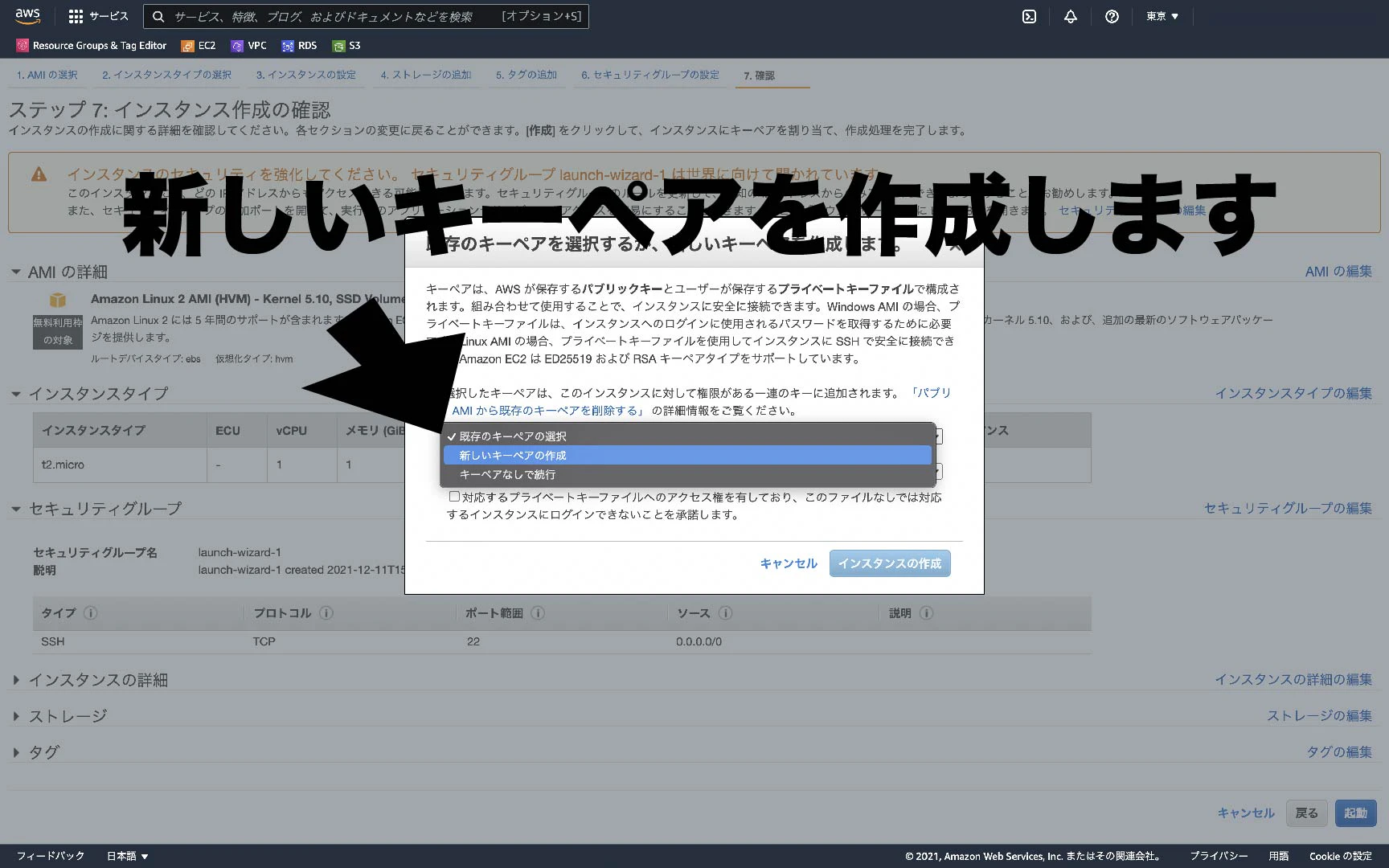Click インスタンスの作成 button in dialog
This screenshot has height=868, width=1389.
[x=890, y=563]
